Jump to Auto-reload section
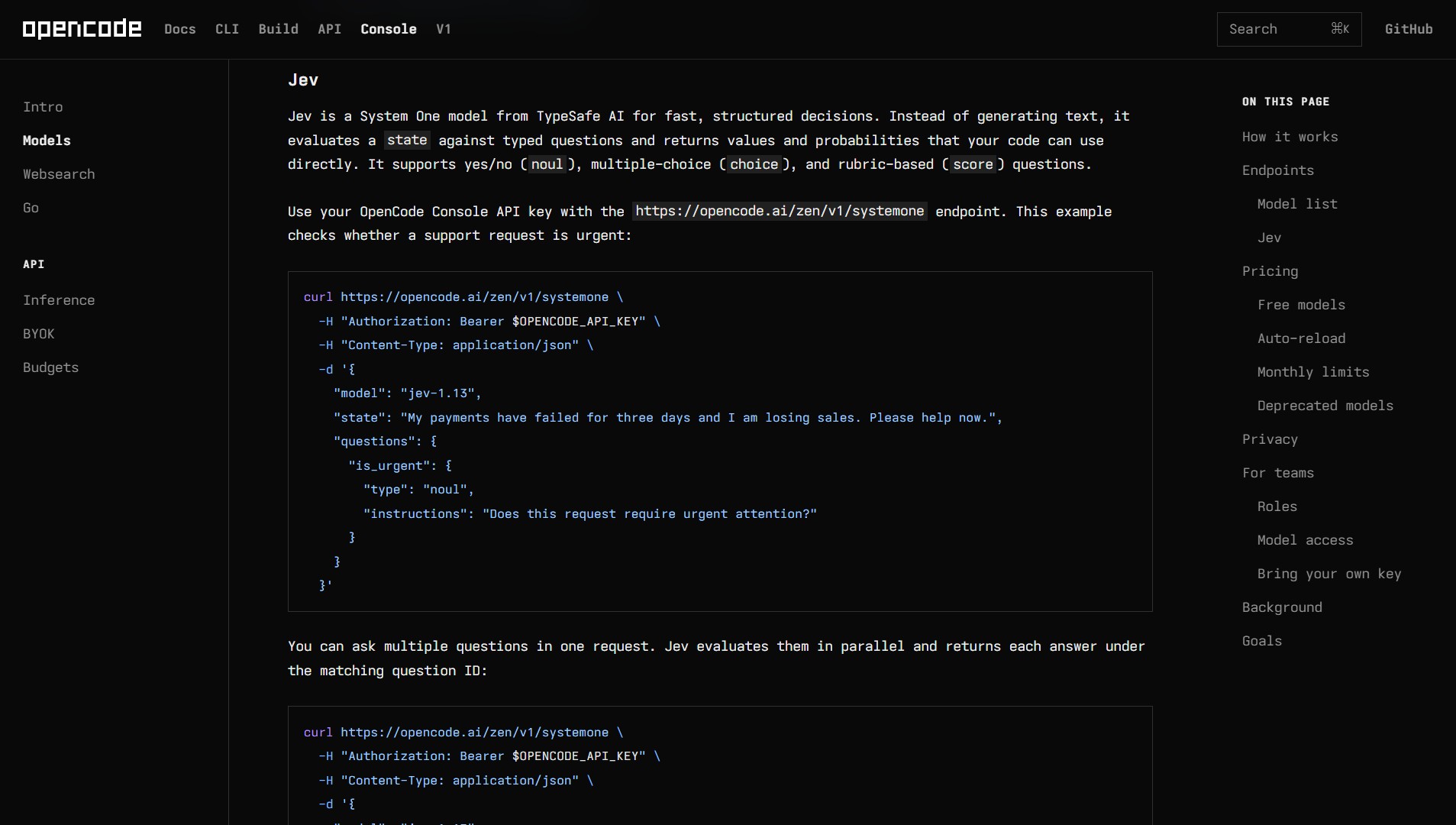1456x825 pixels. click(1301, 338)
